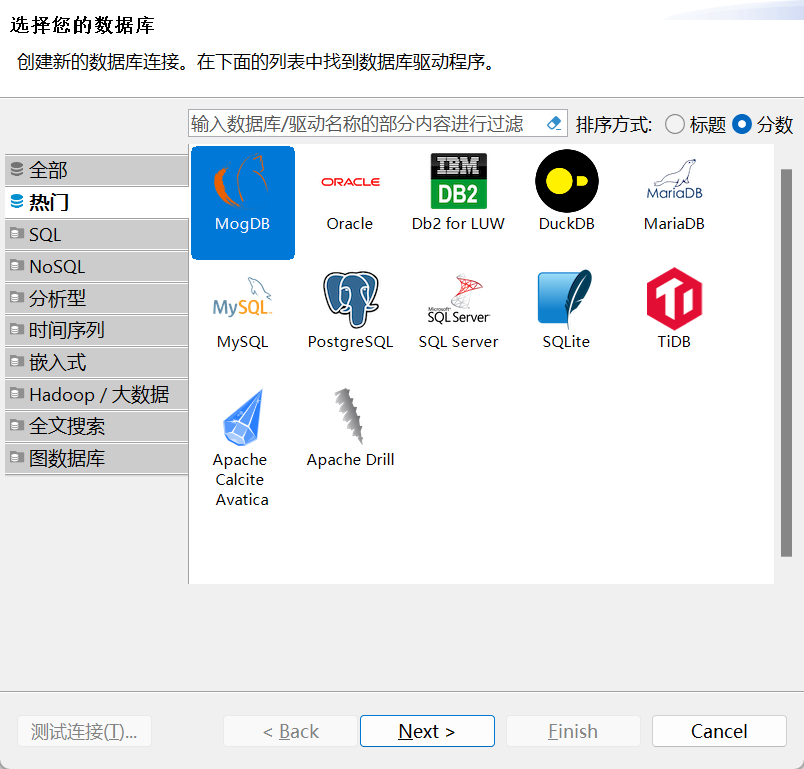Select Apache Calcite Avatica driver

point(243,448)
